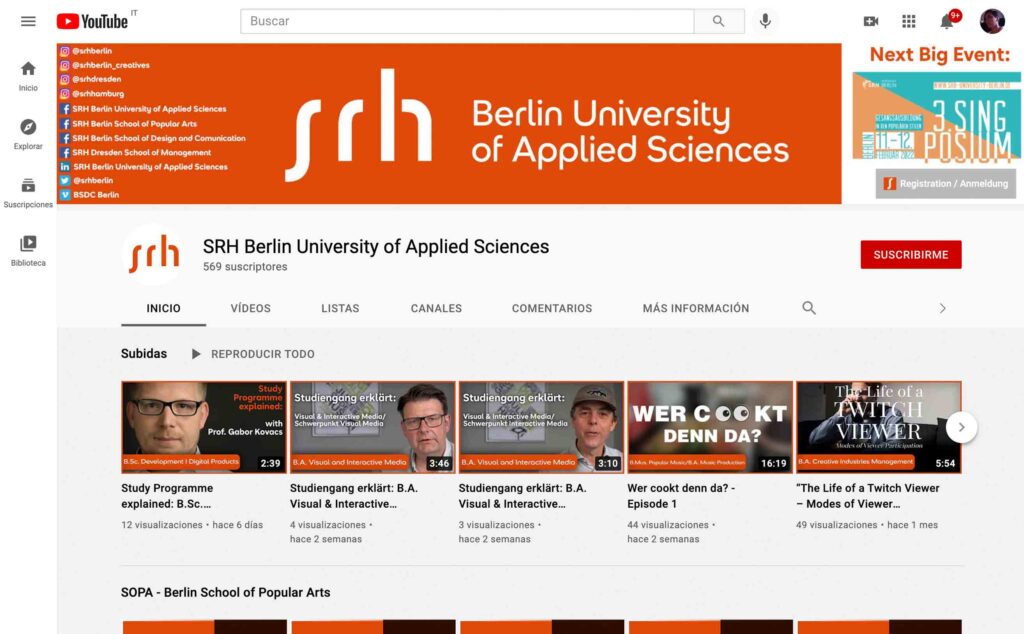Click the '4 visualizaciones' text
This screenshot has width=1024, height=634.
point(328,525)
